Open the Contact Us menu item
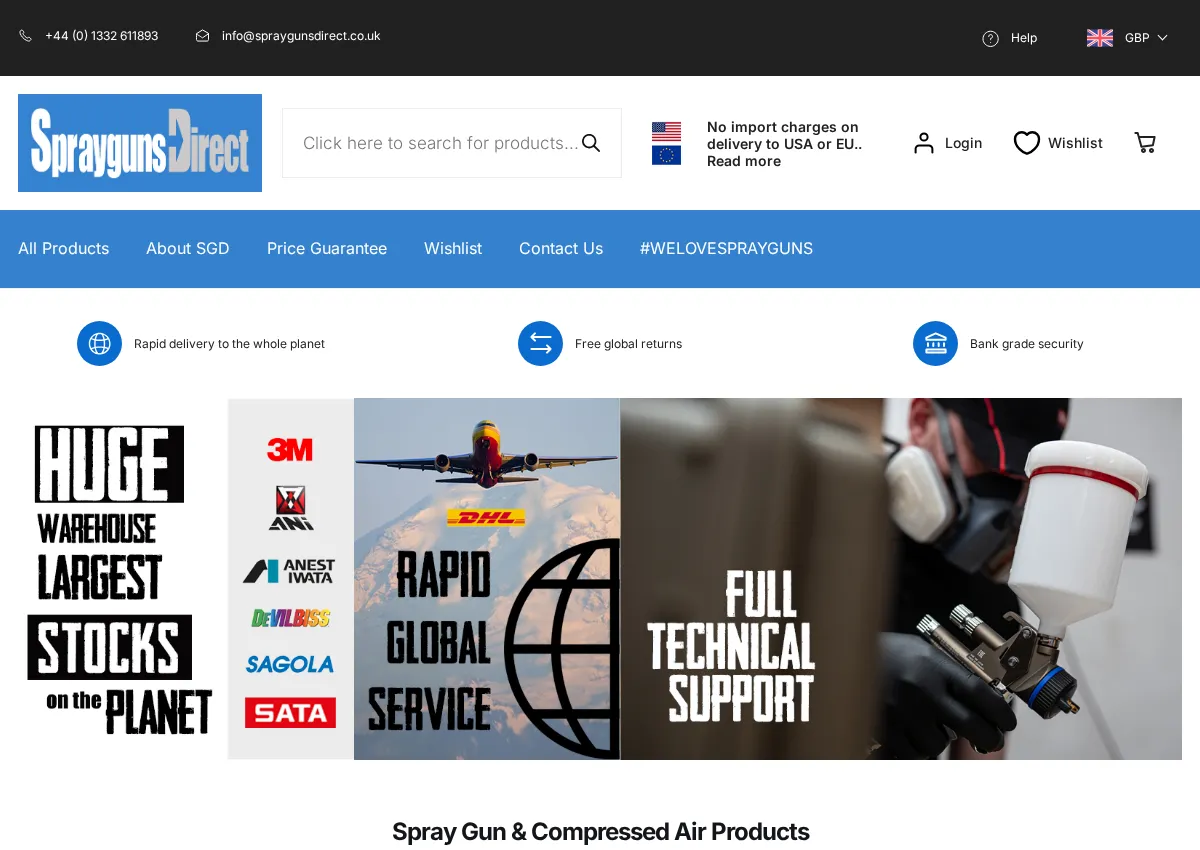The width and height of the screenshot is (1200, 850). (561, 248)
